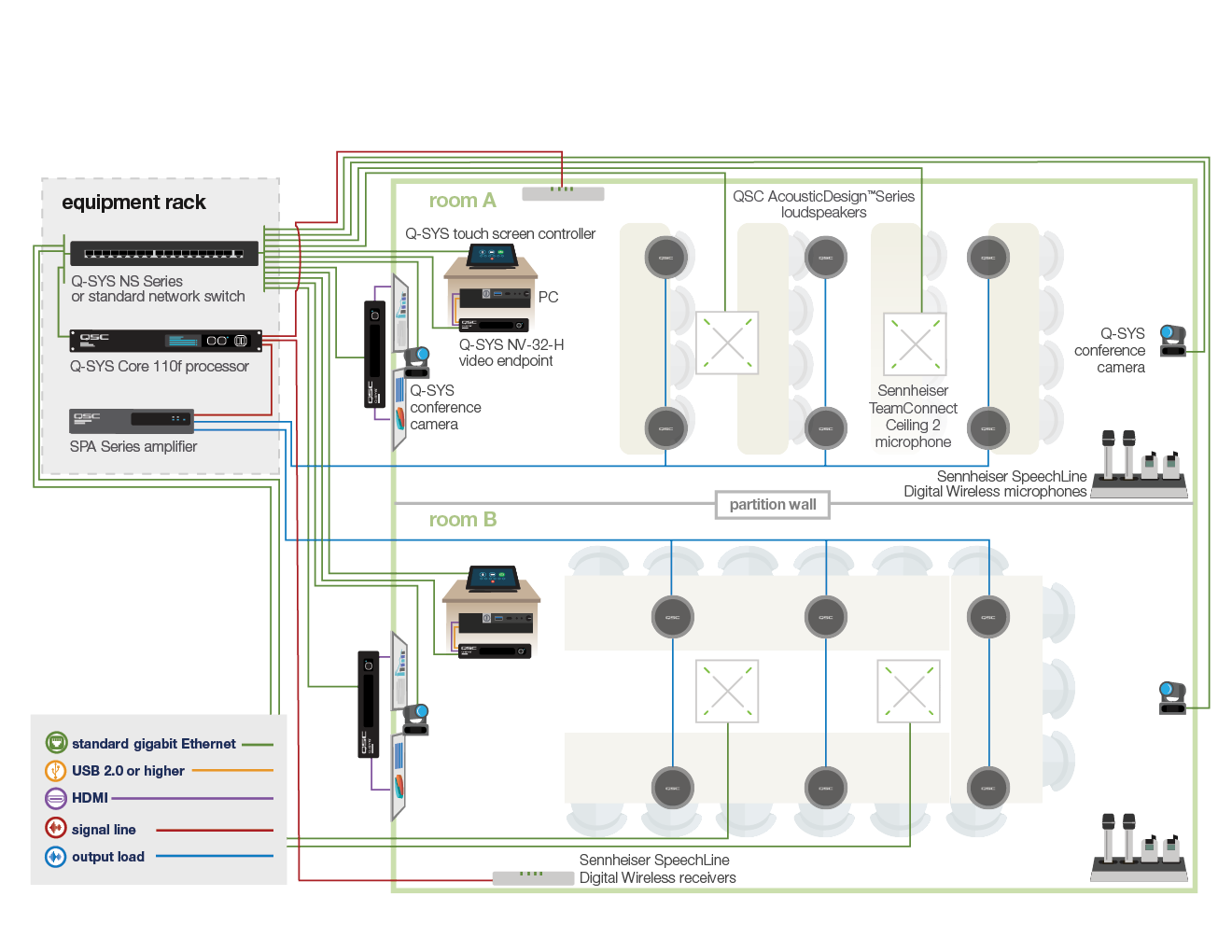This screenshot has width=1232, height=952.
Task: Select room B touch screen controller
Action: (493, 579)
